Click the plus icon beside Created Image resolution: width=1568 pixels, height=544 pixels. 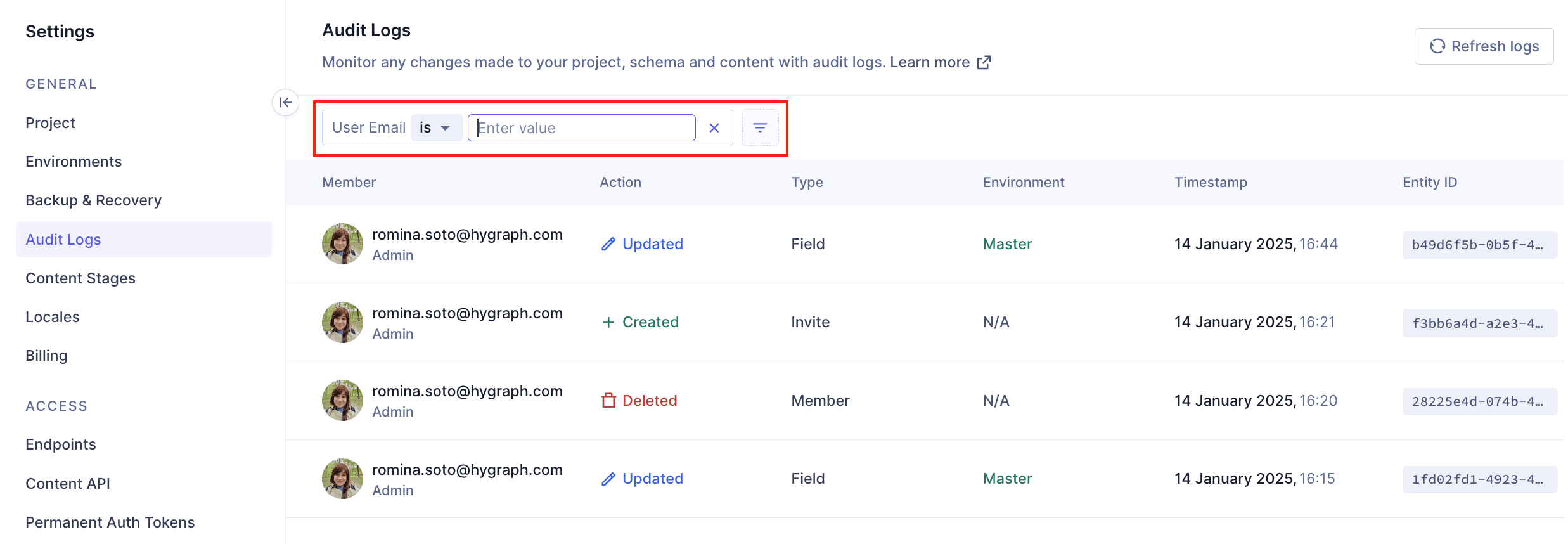608,323
